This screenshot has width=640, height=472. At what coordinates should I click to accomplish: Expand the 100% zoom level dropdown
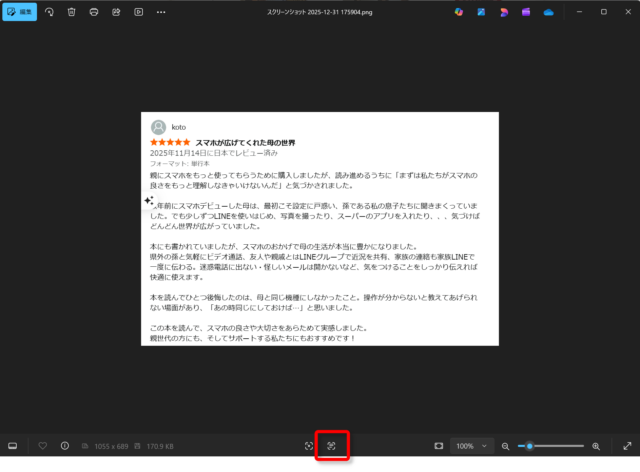tap(471, 446)
